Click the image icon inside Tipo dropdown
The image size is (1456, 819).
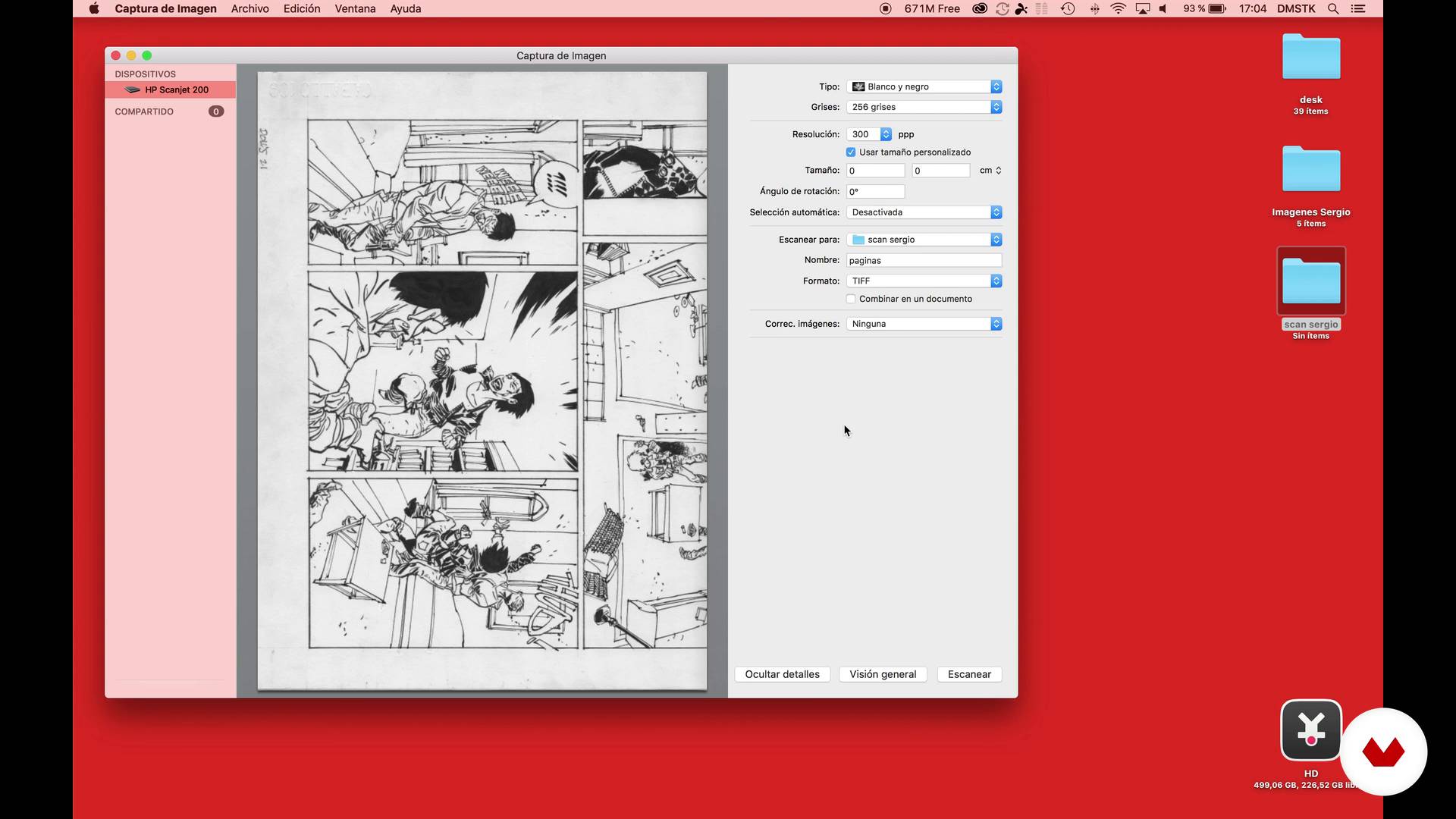[x=858, y=86]
